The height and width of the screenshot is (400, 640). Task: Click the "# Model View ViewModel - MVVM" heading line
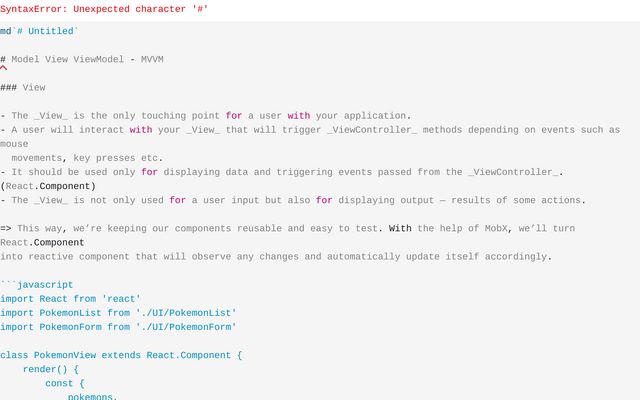coord(82,59)
